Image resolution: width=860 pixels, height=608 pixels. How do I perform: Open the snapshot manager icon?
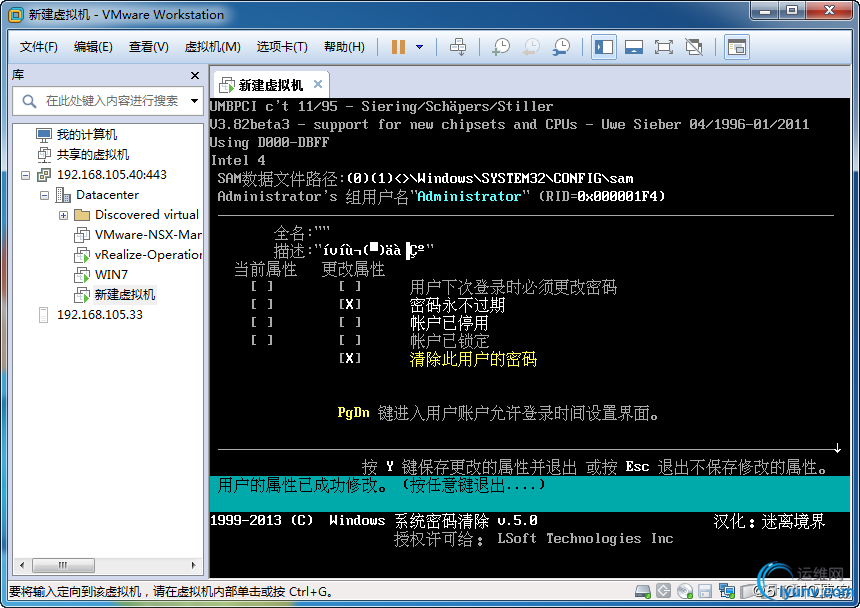[561, 47]
